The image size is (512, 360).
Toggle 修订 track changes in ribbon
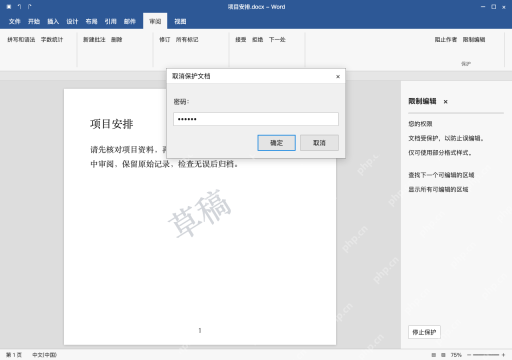coord(165,40)
